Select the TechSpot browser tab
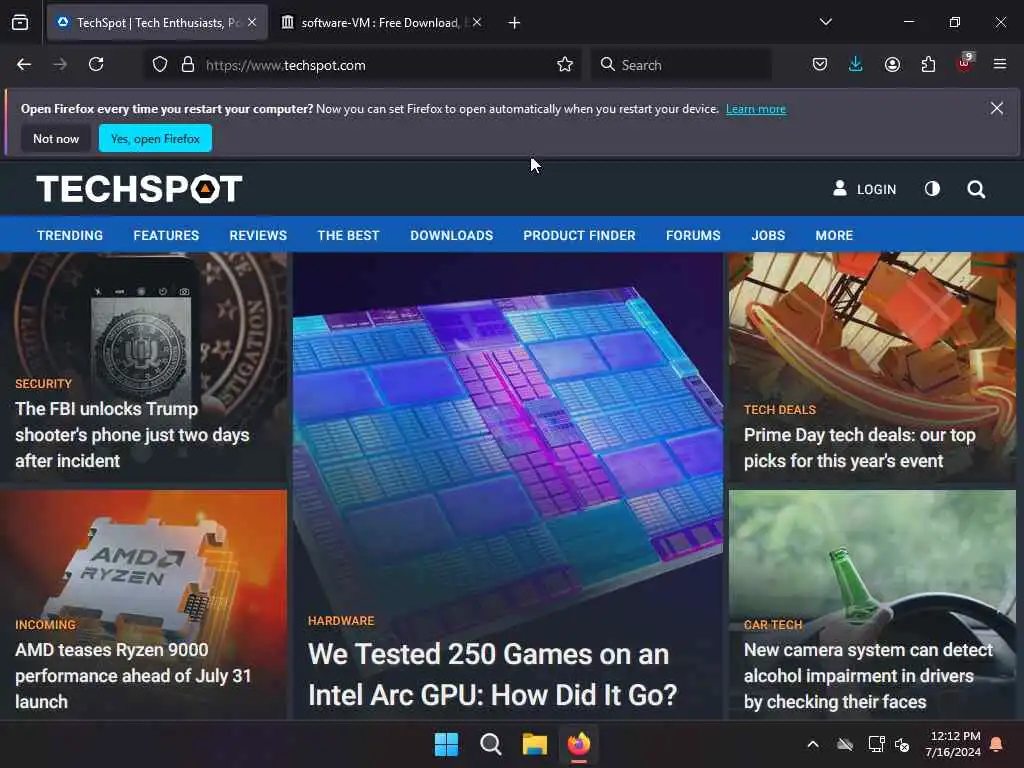Image resolution: width=1024 pixels, height=768 pixels. point(157,23)
